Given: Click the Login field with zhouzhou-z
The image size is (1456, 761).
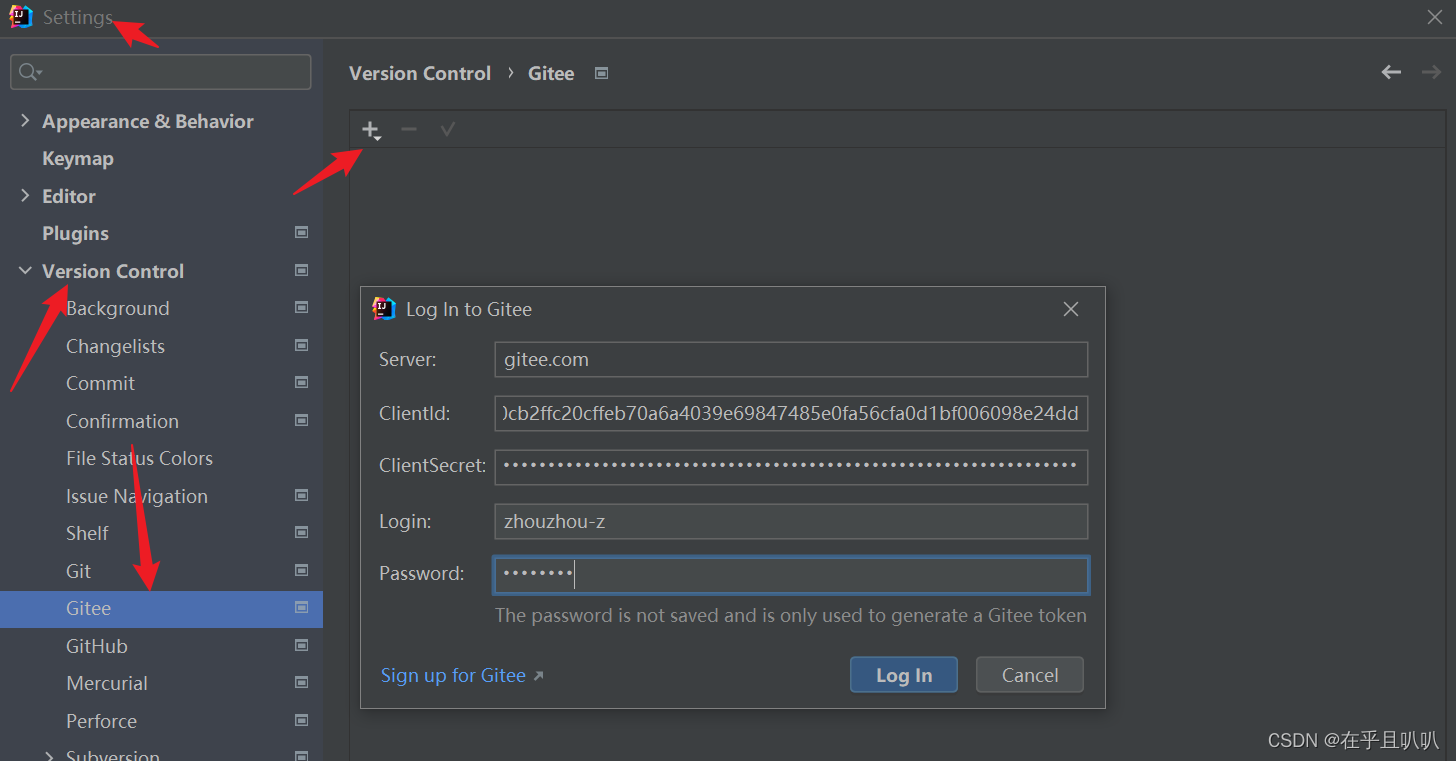Looking at the screenshot, I should pyautogui.click(x=791, y=521).
